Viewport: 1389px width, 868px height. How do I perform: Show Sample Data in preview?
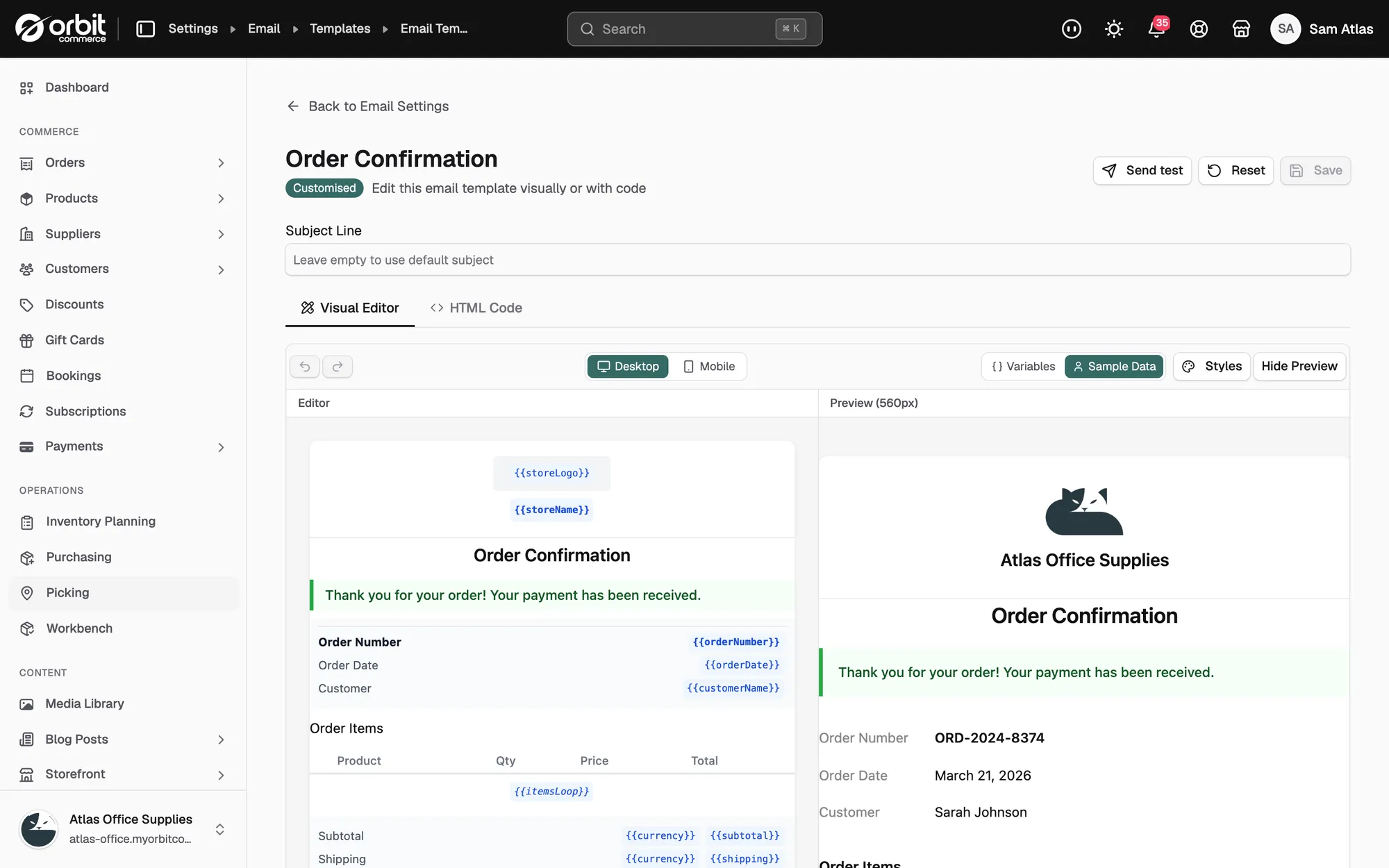coord(1114,366)
